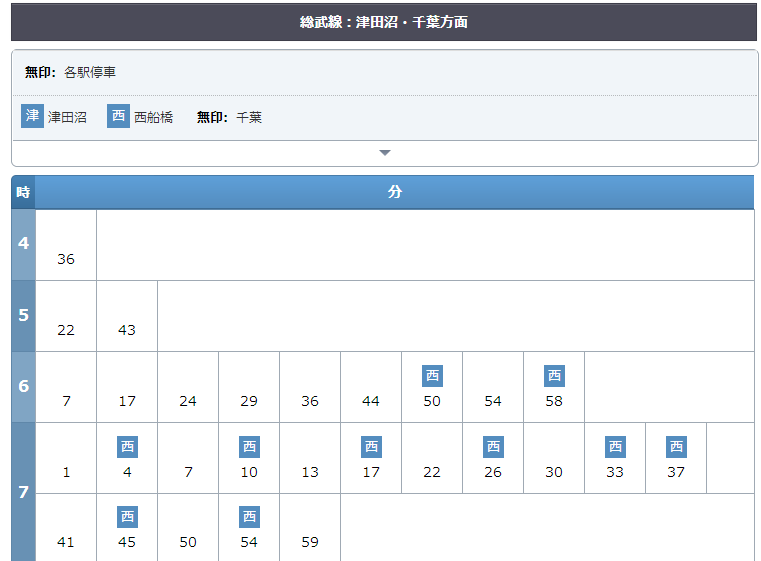Select the 7:59 departure time

click(x=310, y=542)
